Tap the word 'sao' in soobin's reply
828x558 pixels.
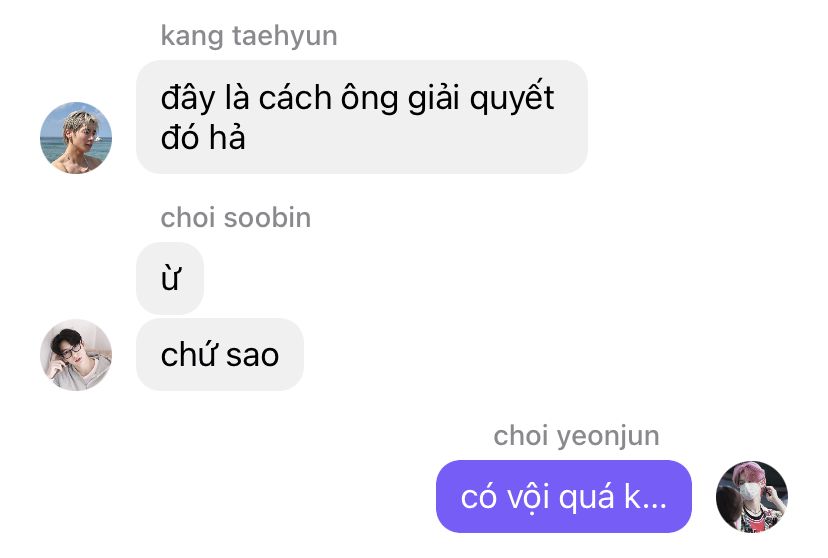point(252,355)
